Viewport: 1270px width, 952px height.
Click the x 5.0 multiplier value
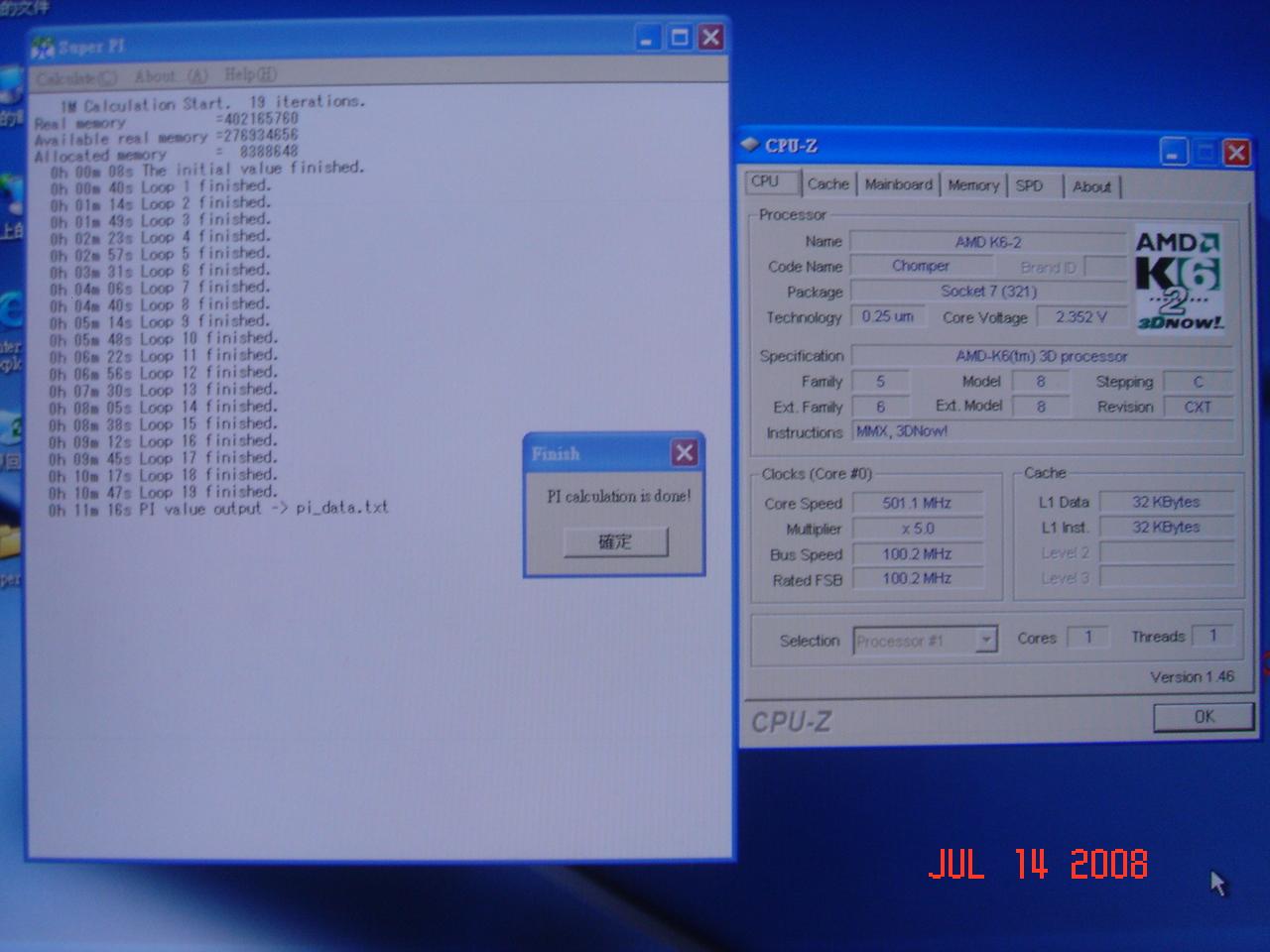coord(917,529)
